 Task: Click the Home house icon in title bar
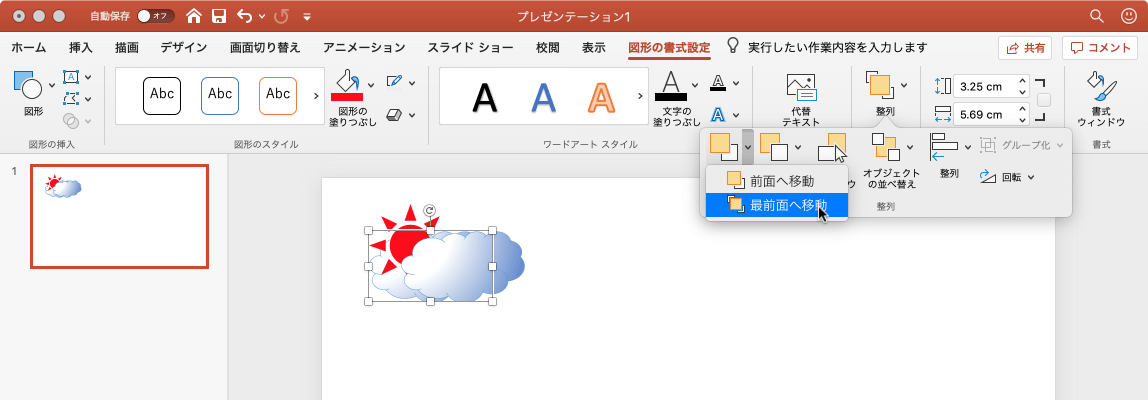[x=193, y=15]
